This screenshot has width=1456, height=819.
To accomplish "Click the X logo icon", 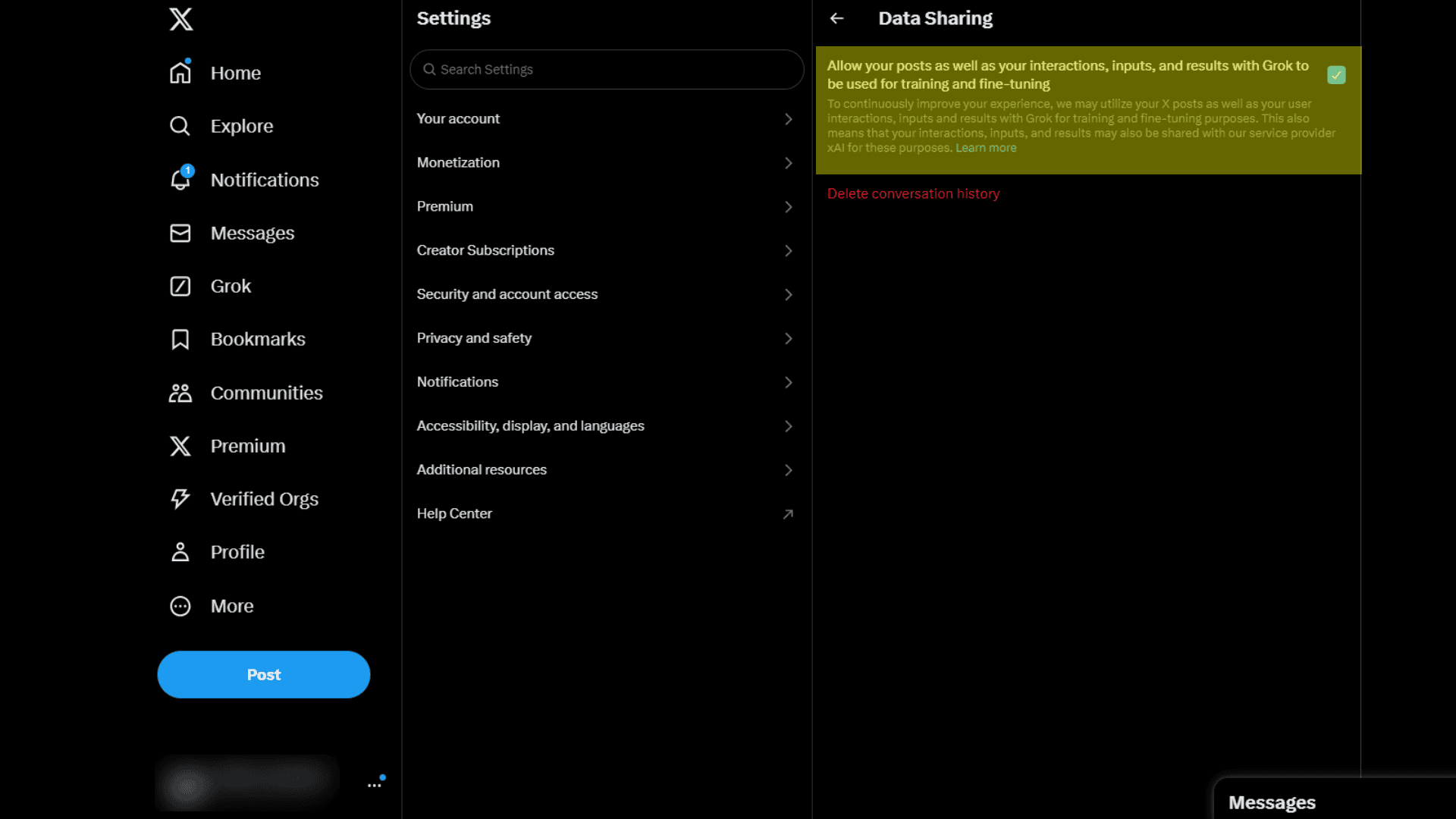I will 180,19.
